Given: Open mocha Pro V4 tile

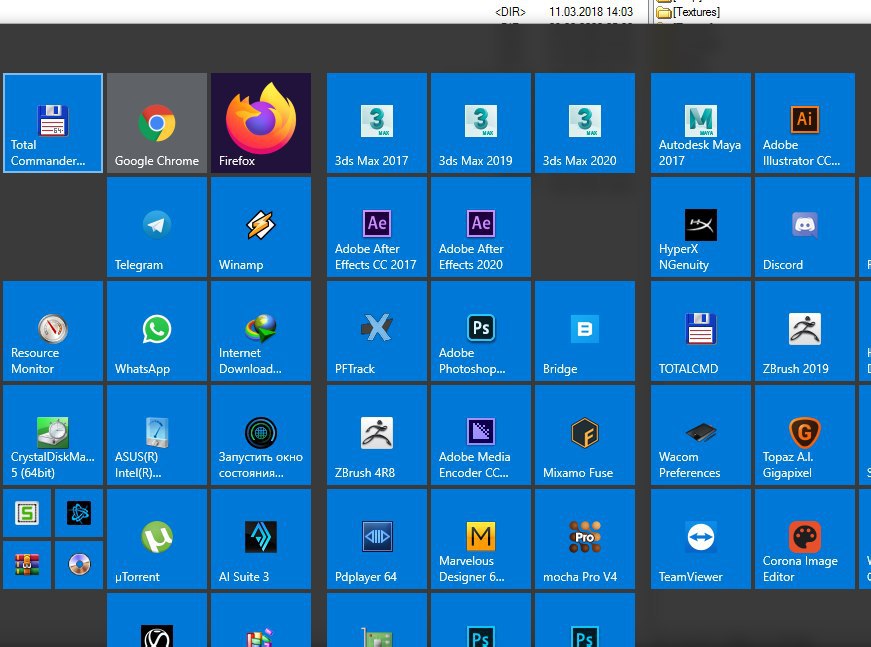Looking at the screenshot, I should (584, 539).
